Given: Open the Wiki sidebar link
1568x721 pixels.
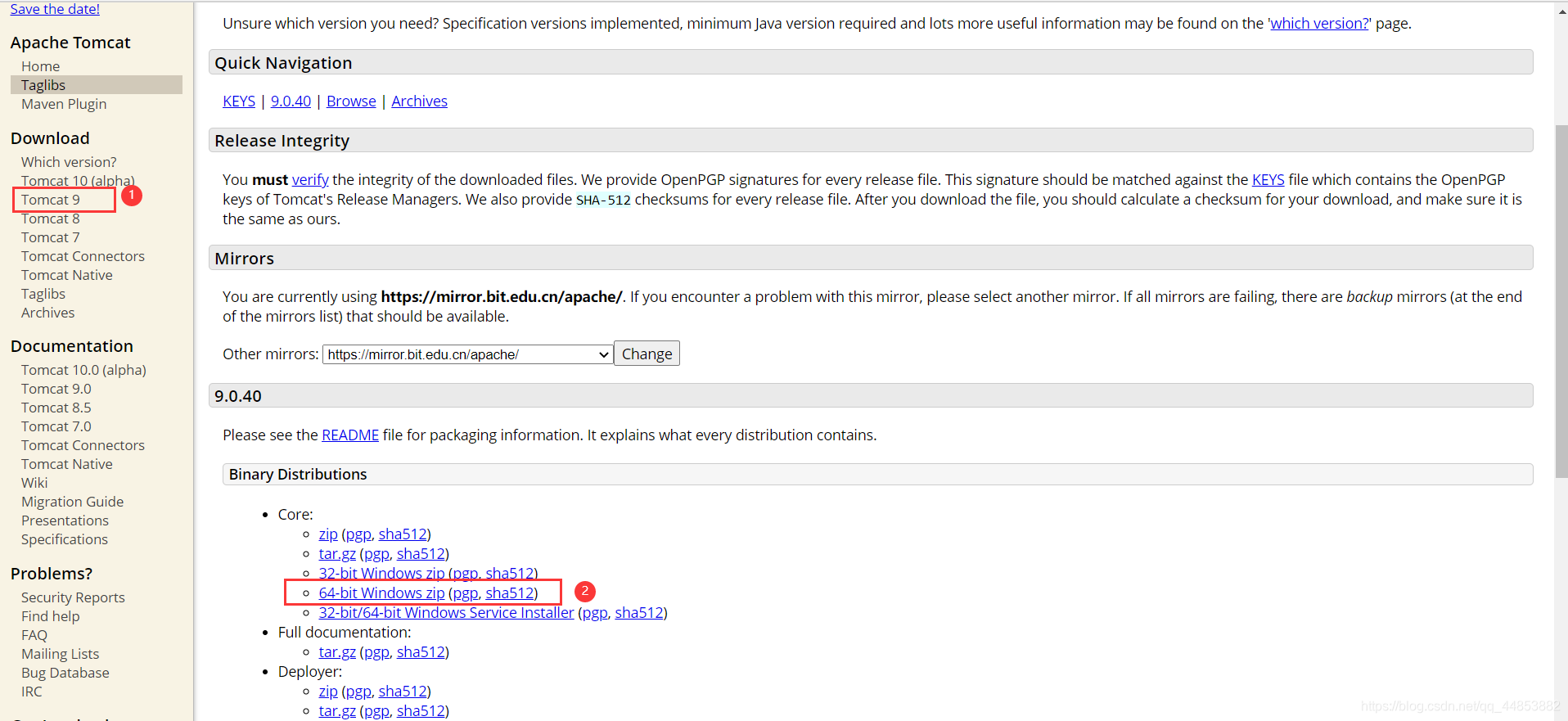Looking at the screenshot, I should [34, 483].
